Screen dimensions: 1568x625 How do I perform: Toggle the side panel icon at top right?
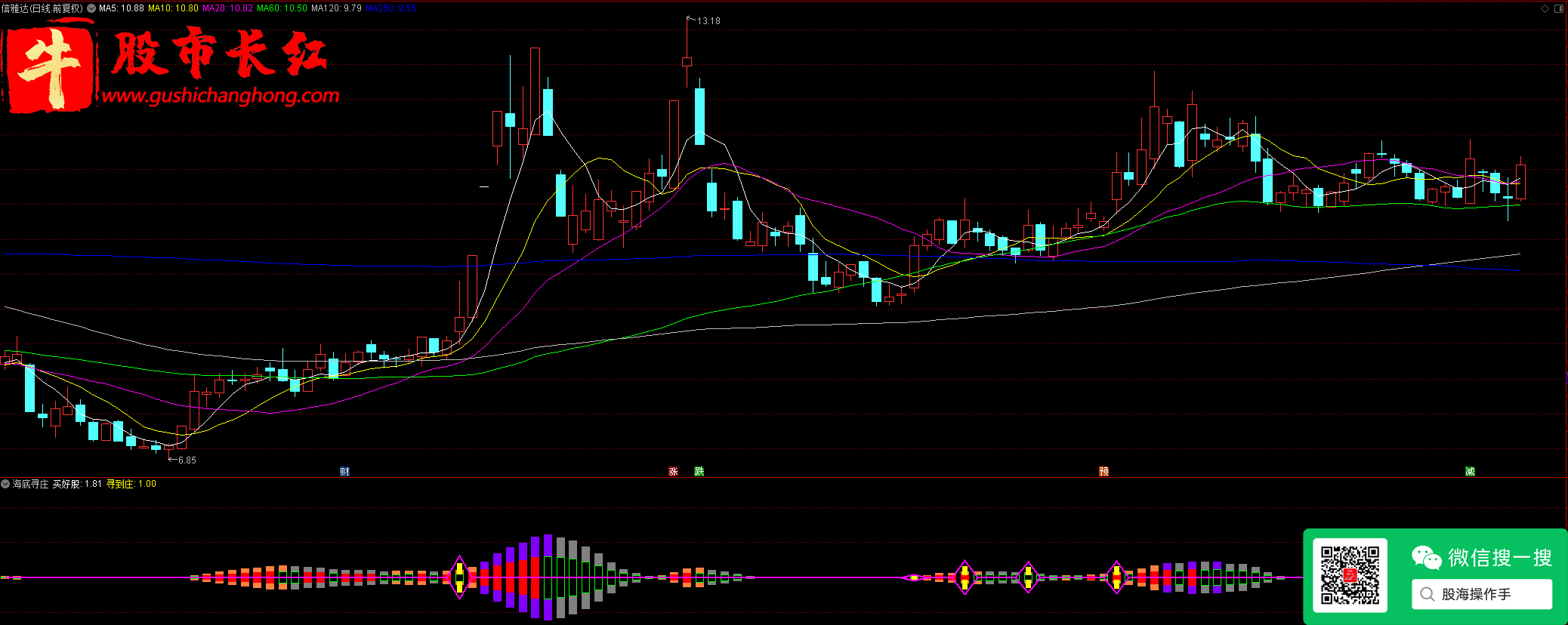coord(1558,8)
